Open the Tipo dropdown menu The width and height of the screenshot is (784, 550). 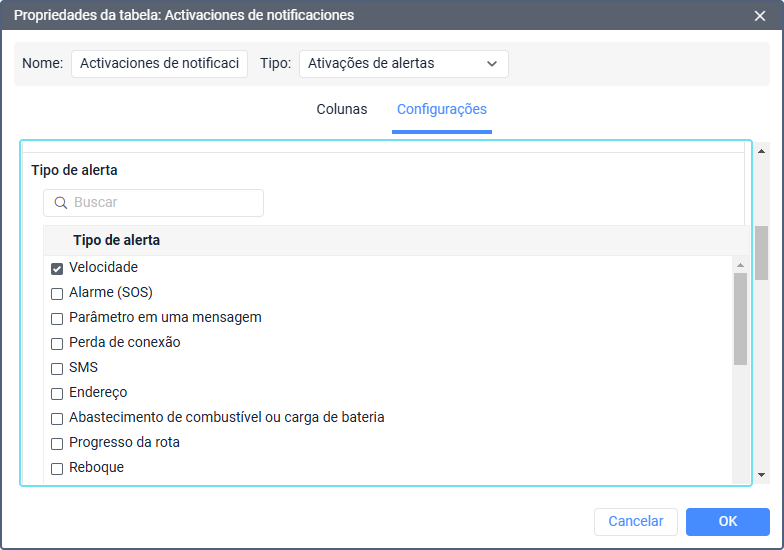pos(403,64)
